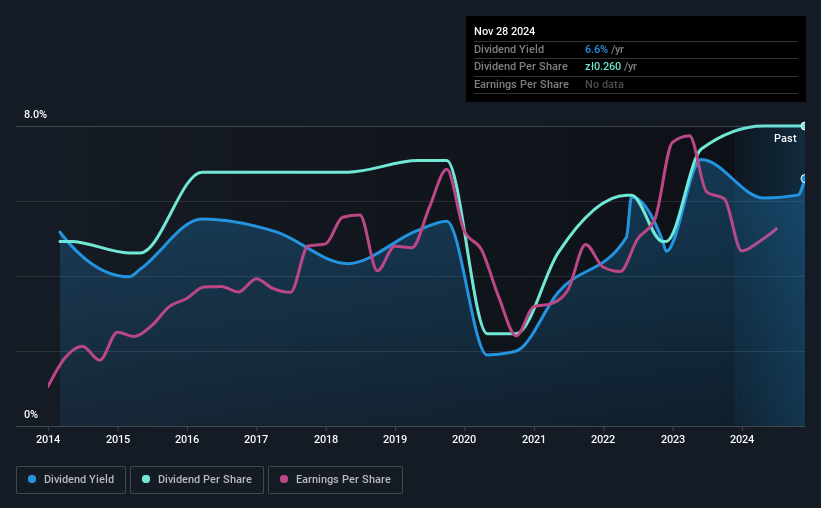Click the 2018 x-axis label
The image size is (821, 508).
click(x=326, y=439)
